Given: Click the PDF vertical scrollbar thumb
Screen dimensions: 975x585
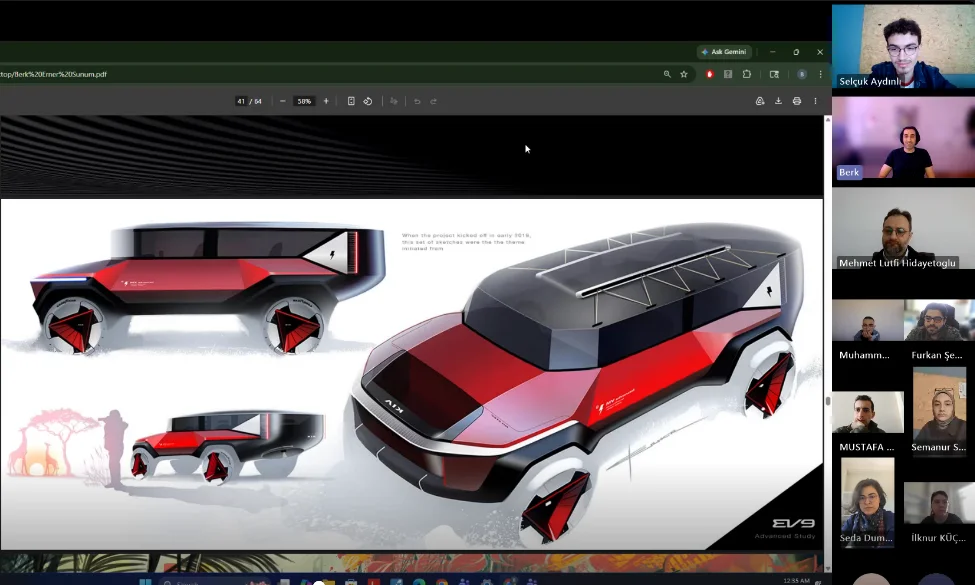Looking at the screenshot, I should pyautogui.click(x=828, y=401).
